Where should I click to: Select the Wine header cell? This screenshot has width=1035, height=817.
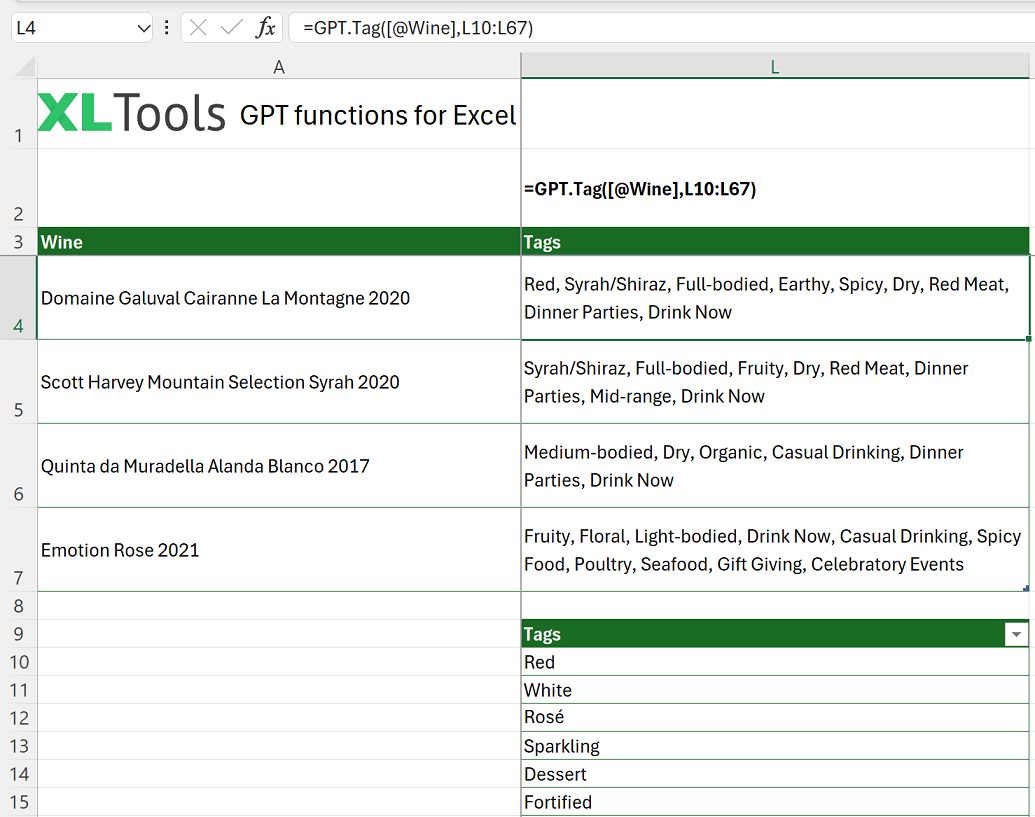tap(279, 241)
